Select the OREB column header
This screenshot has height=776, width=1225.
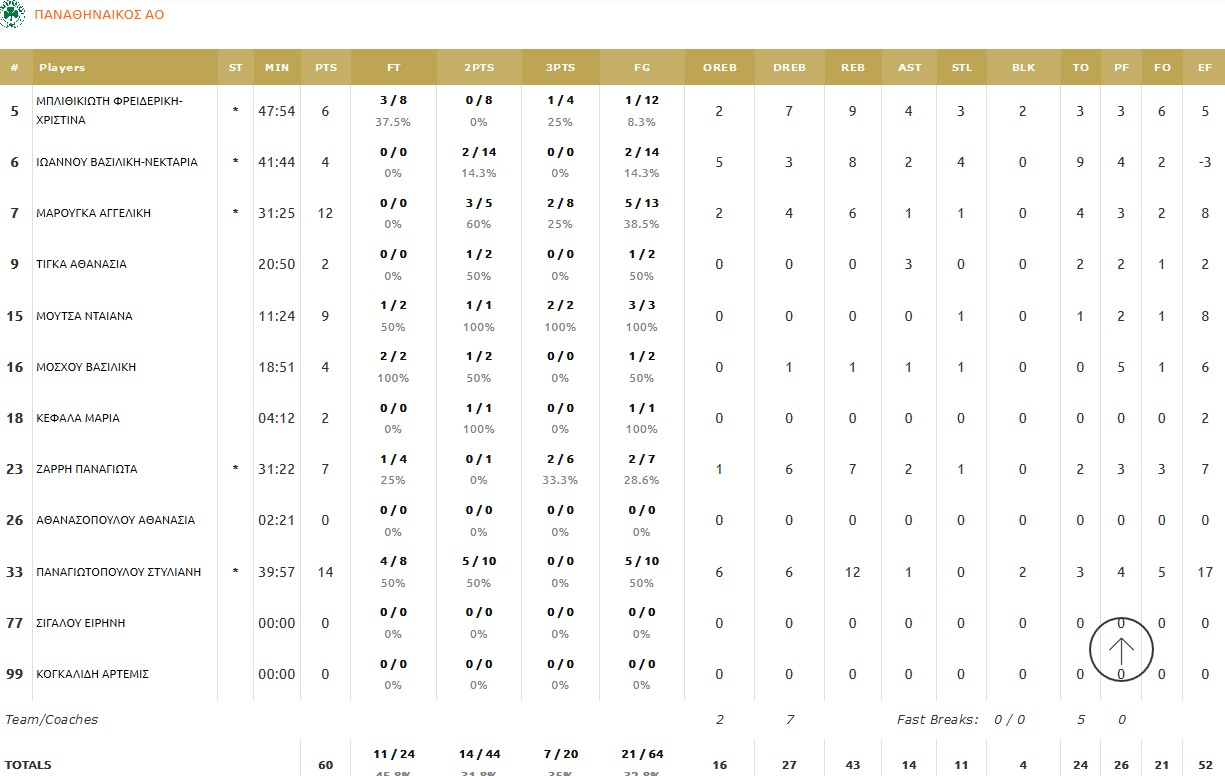point(720,68)
